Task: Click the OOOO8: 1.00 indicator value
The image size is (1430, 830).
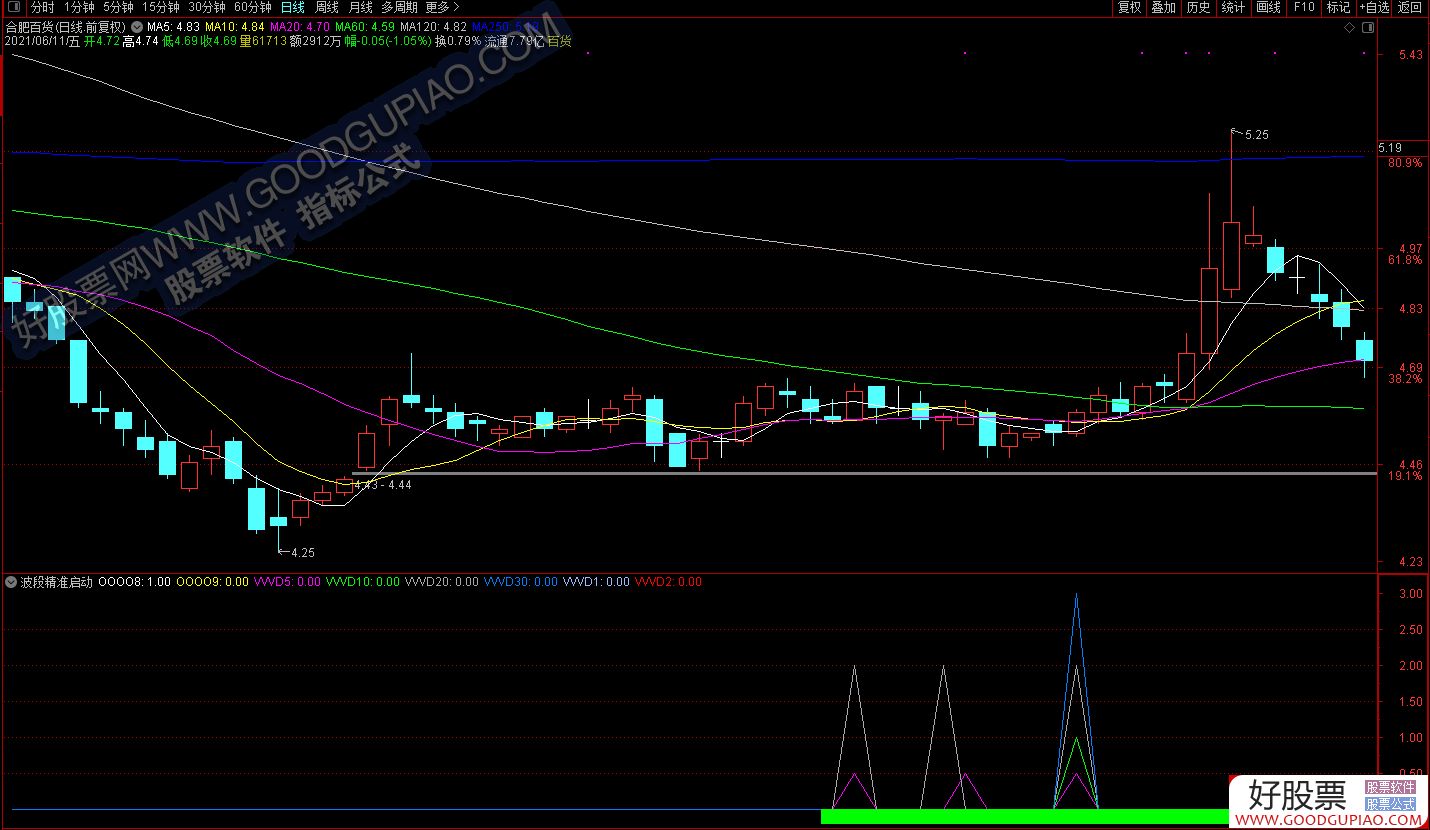Action: 135,581
